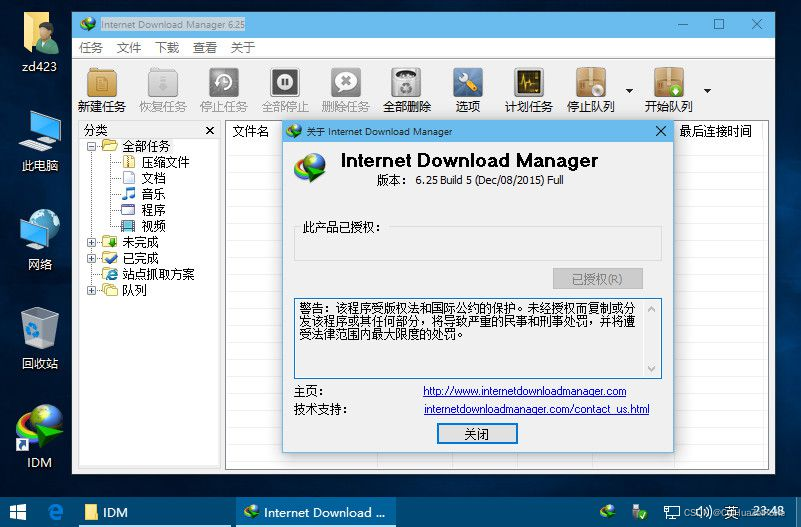Select 压缩文件 category in tree

(x=165, y=162)
